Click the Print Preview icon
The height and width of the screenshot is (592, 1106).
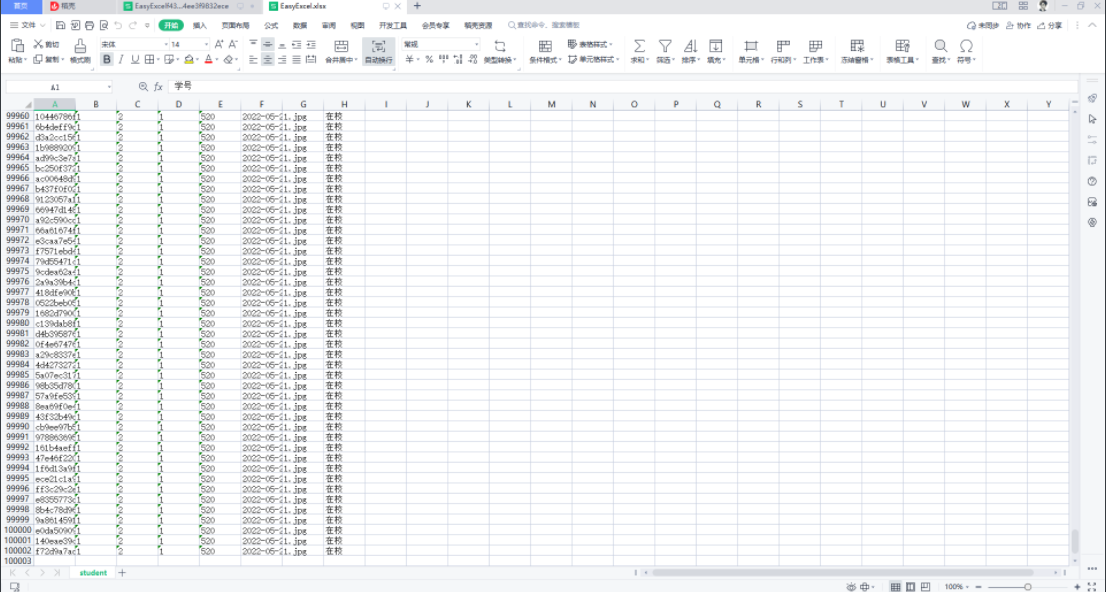[104, 25]
